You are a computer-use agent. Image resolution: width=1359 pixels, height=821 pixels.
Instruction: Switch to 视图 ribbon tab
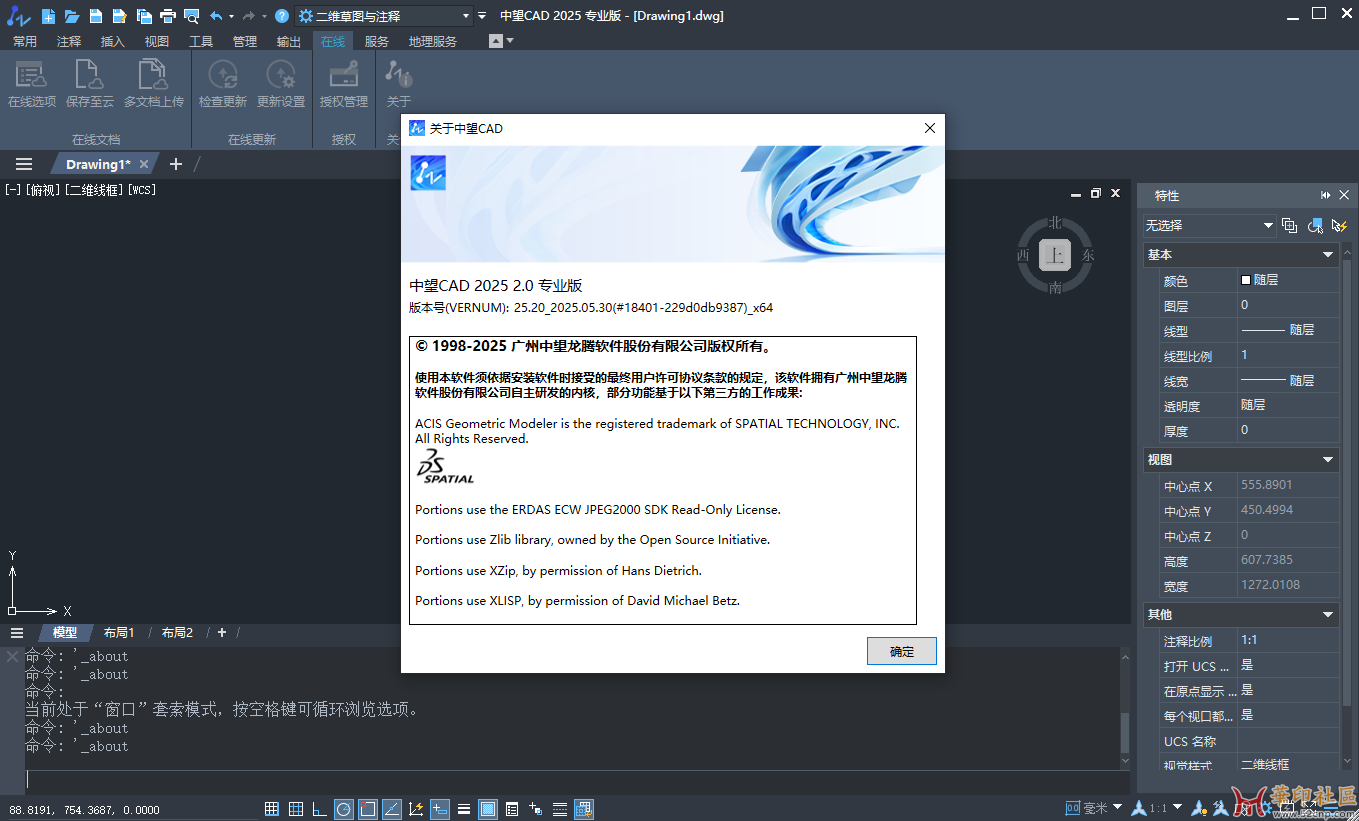[x=157, y=41]
